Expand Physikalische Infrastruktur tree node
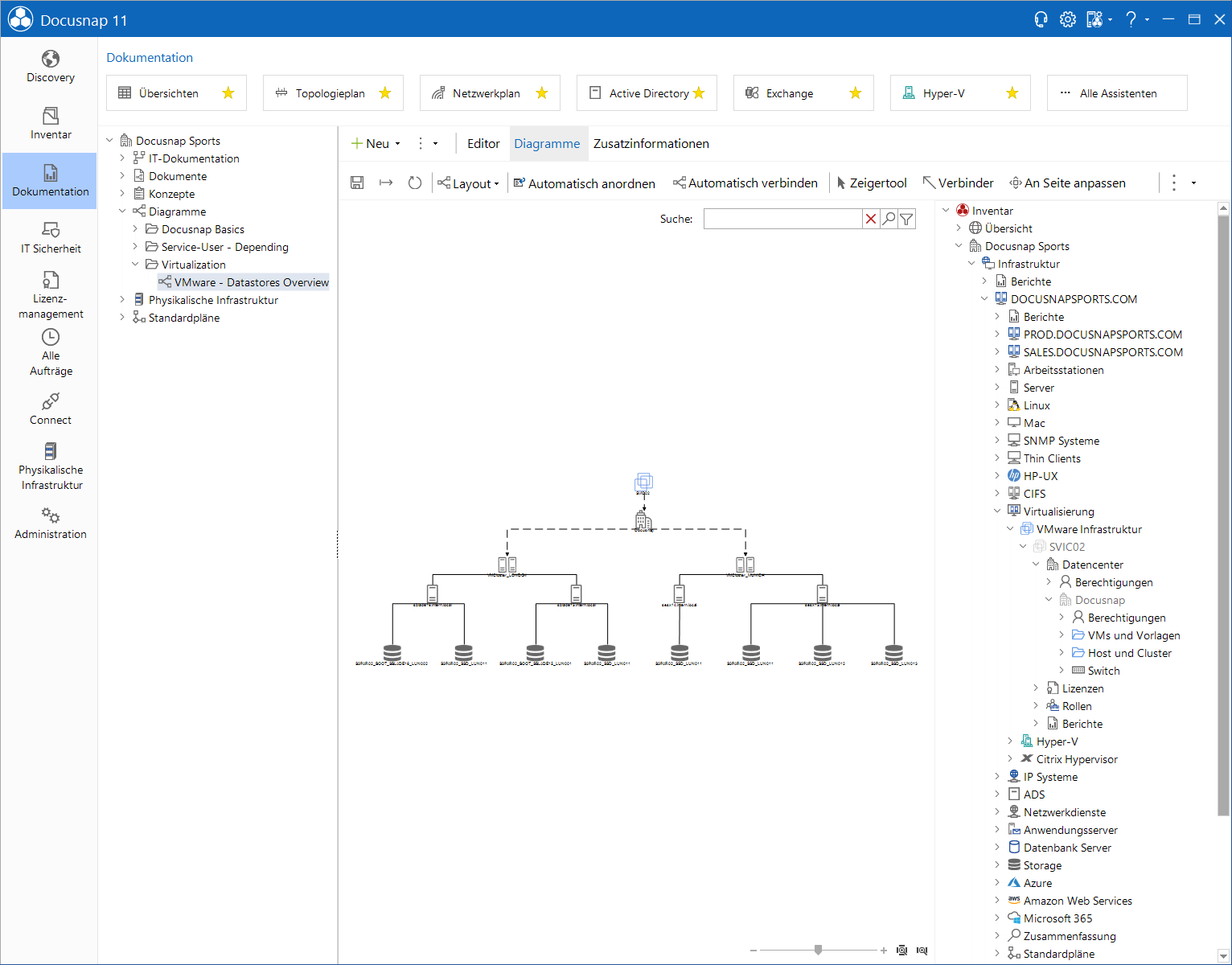This screenshot has height=965, width=1232. [x=122, y=300]
